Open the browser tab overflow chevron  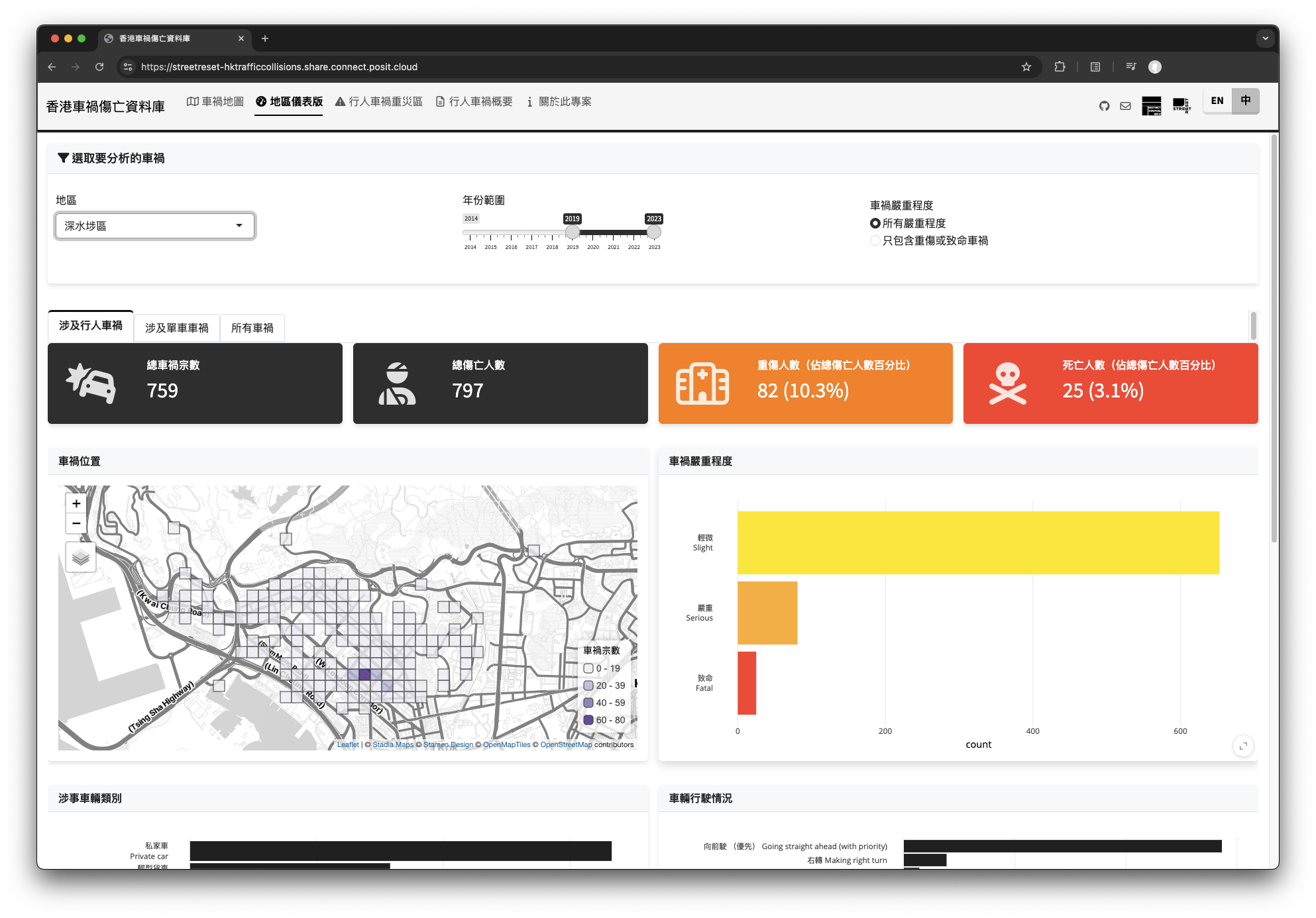coord(1266,38)
